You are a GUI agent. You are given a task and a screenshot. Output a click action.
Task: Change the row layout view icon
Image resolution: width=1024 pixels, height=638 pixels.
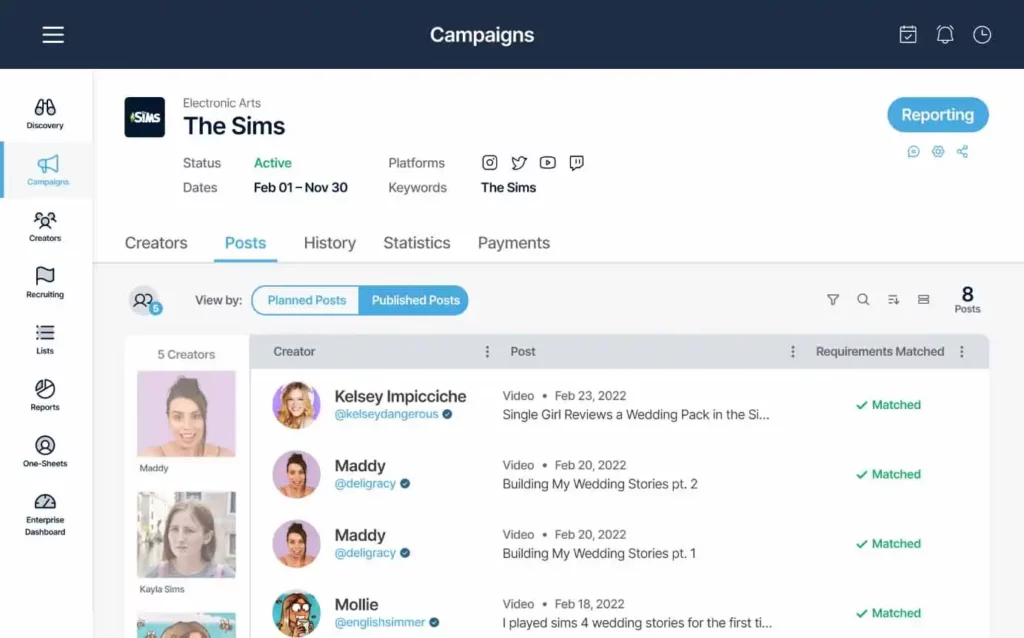pos(923,299)
